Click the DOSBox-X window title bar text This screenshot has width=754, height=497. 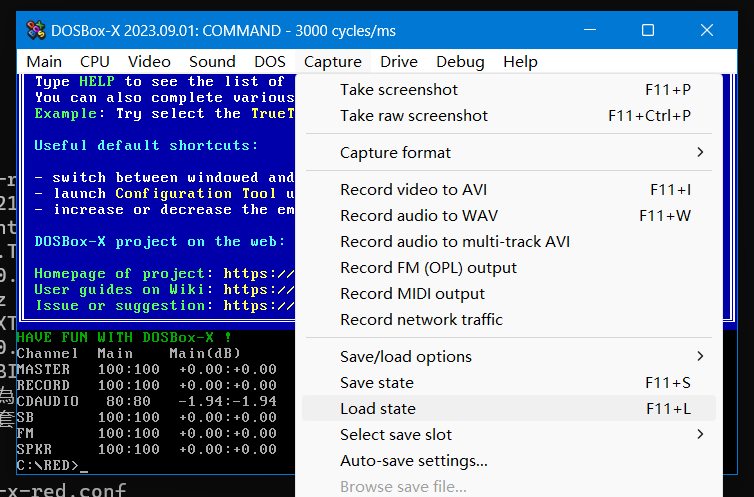[223, 31]
